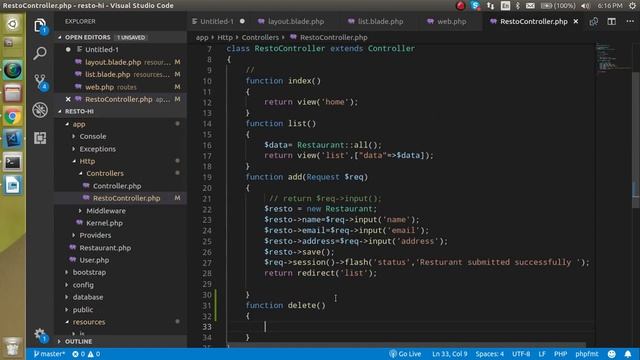640x360 pixels.
Task: Open the battery indicator menu
Action: pyautogui.click(x=558, y=6)
